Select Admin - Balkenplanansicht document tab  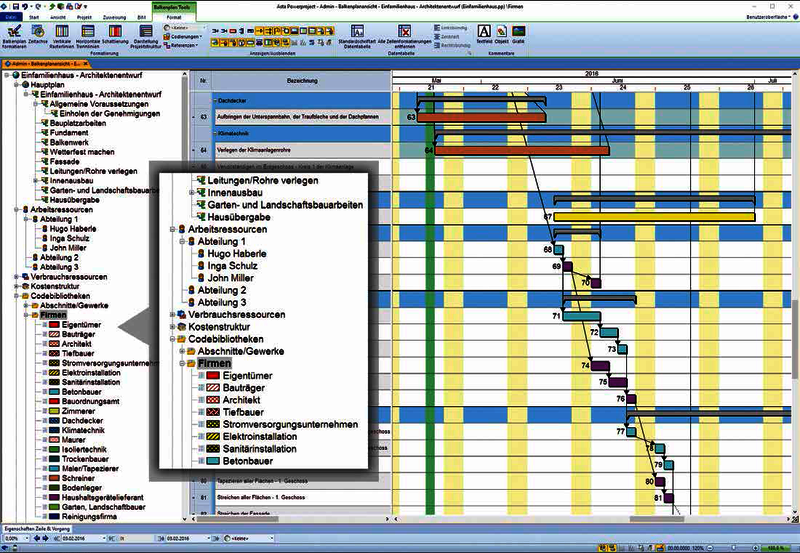tap(45, 64)
